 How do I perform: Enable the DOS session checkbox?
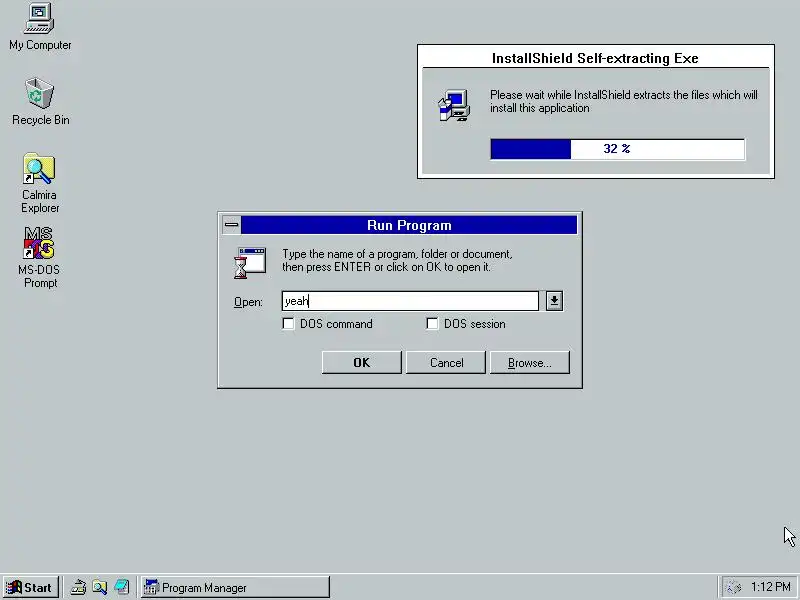point(432,324)
